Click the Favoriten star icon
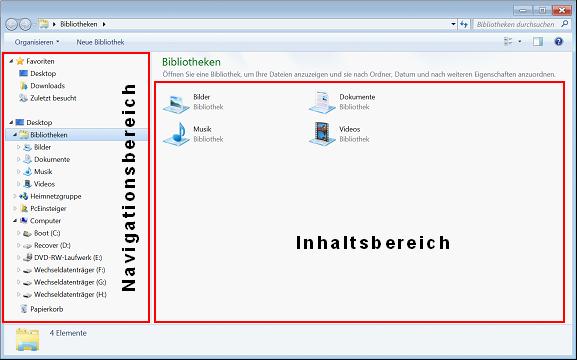 (20, 61)
